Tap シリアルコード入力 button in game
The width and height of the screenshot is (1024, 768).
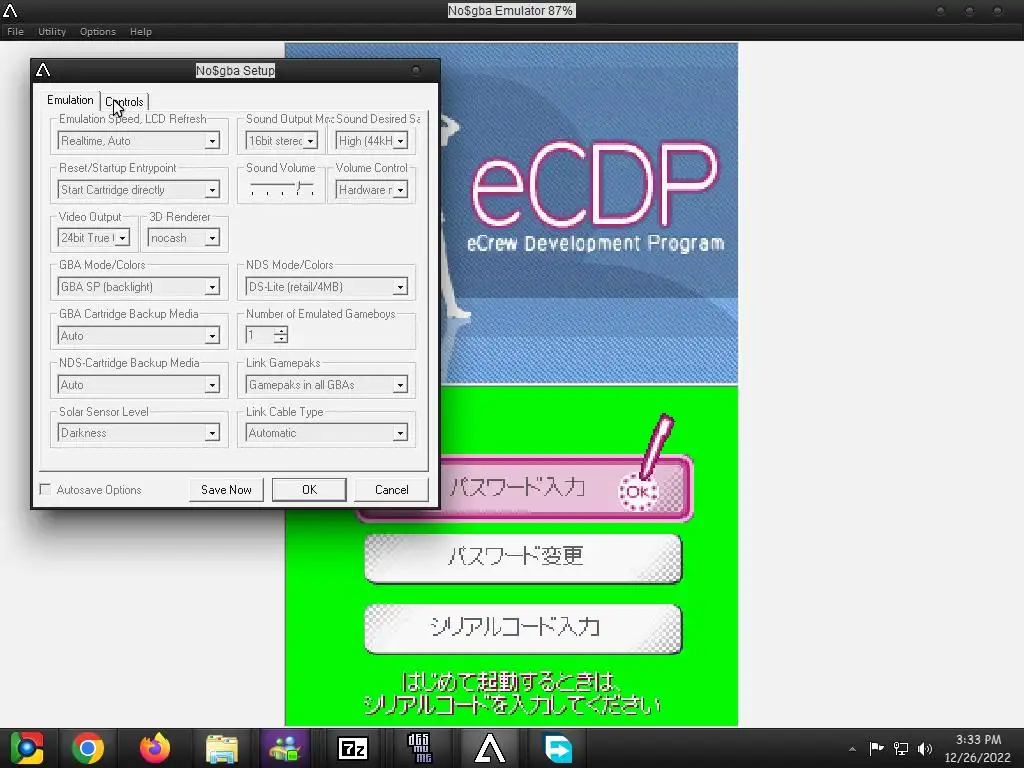[523, 628]
